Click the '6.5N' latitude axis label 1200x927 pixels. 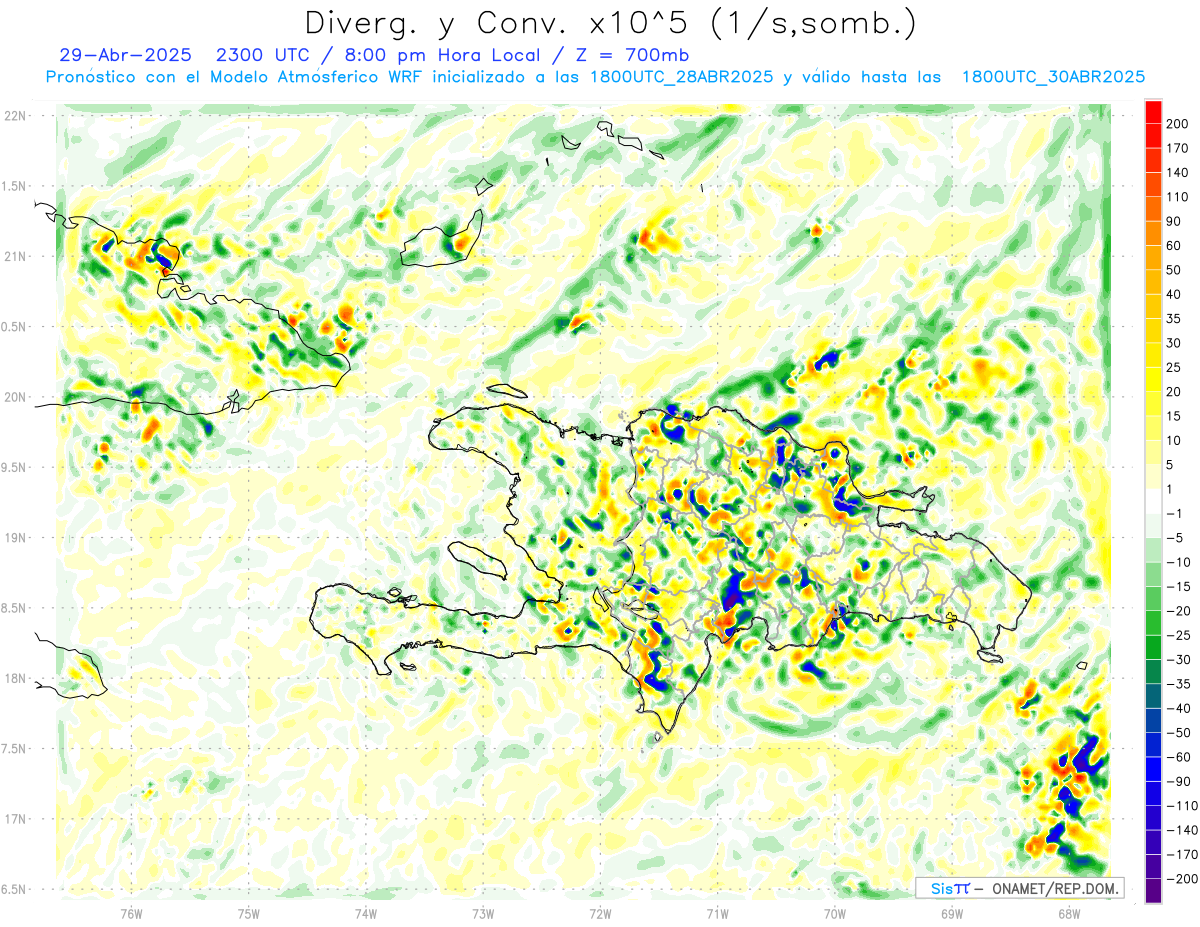(x=15, y=889)
